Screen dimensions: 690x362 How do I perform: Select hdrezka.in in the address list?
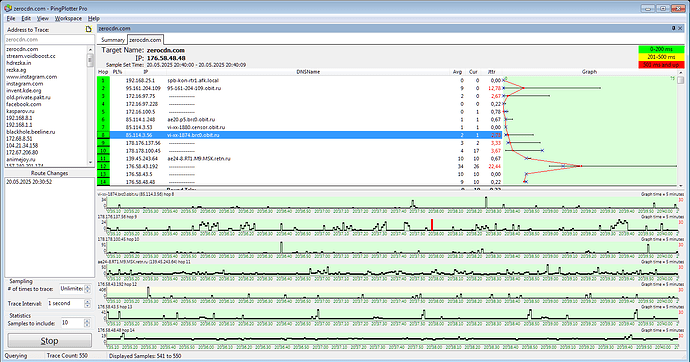pos(18,63)
